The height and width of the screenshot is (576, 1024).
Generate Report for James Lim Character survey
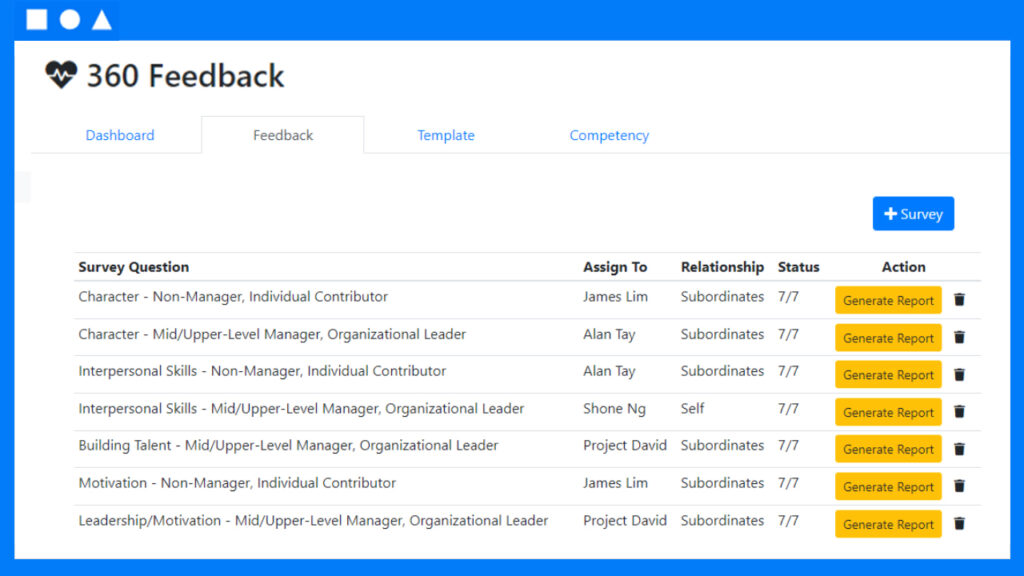[x=888, y=300]
